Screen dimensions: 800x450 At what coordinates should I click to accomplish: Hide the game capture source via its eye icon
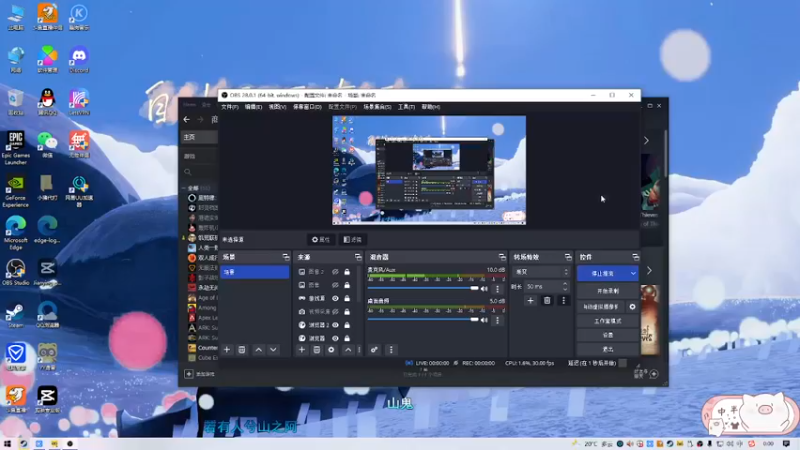pos(335,298)
